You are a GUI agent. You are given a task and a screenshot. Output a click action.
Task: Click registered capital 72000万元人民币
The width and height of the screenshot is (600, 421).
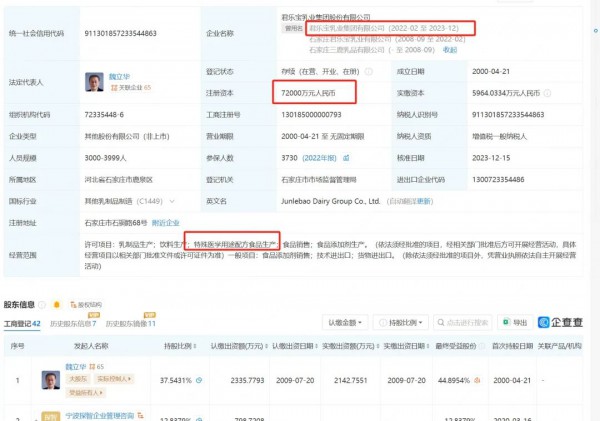click(308, 93)
